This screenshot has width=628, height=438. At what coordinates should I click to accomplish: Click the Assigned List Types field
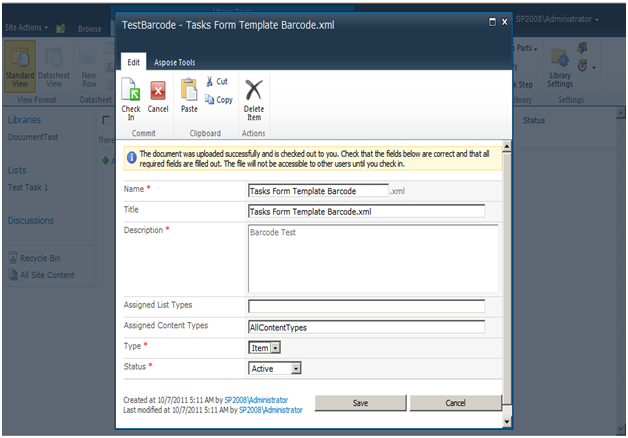(x=366, y=306)
